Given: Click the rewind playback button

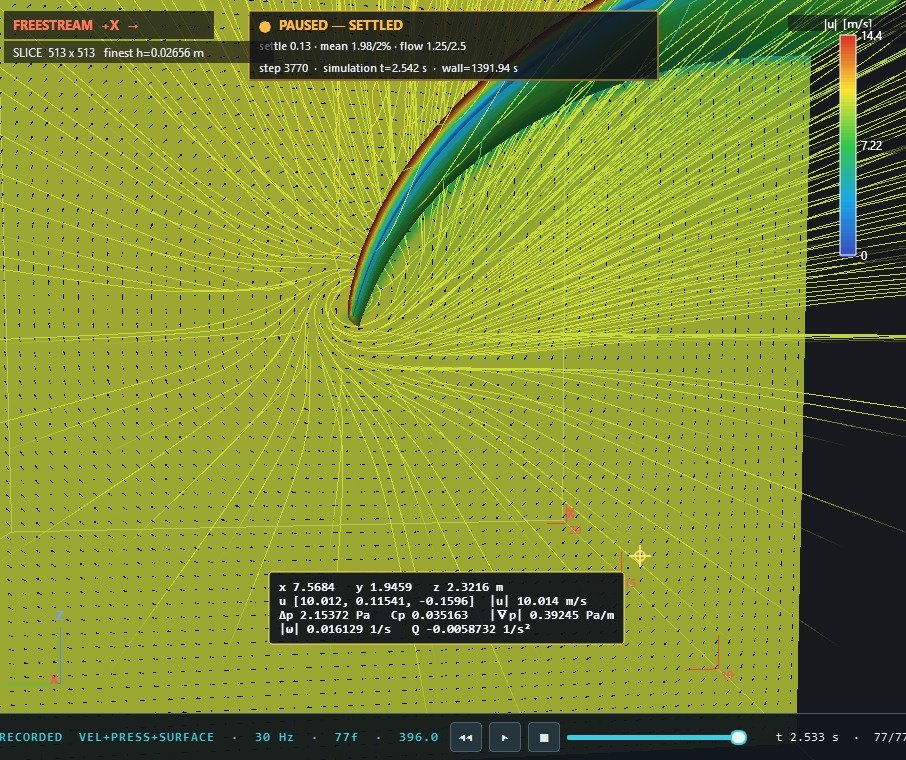Looking at the screenshot, I should point(465,737).
